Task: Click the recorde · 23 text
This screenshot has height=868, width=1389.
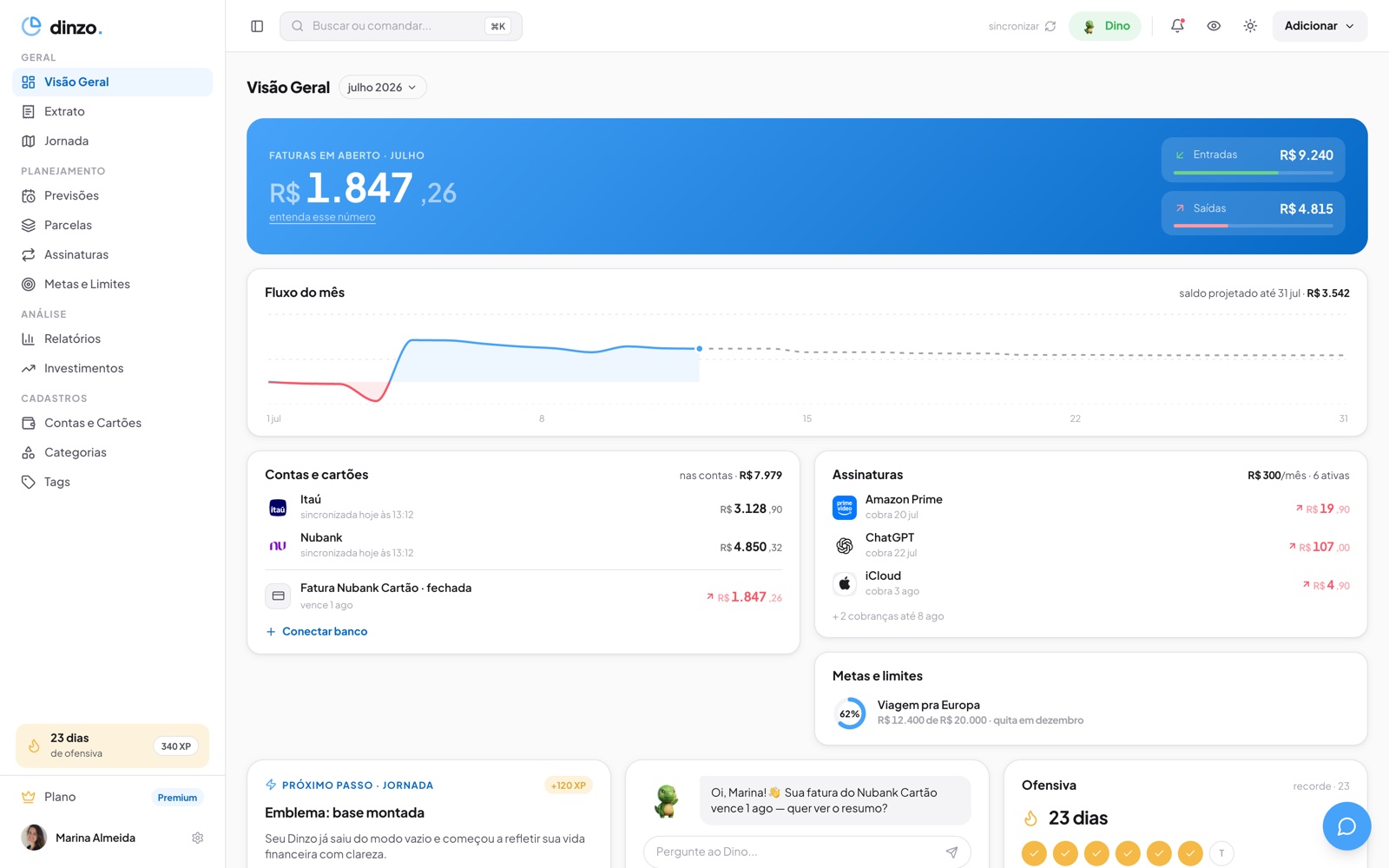Action: tap(1321, 786)
